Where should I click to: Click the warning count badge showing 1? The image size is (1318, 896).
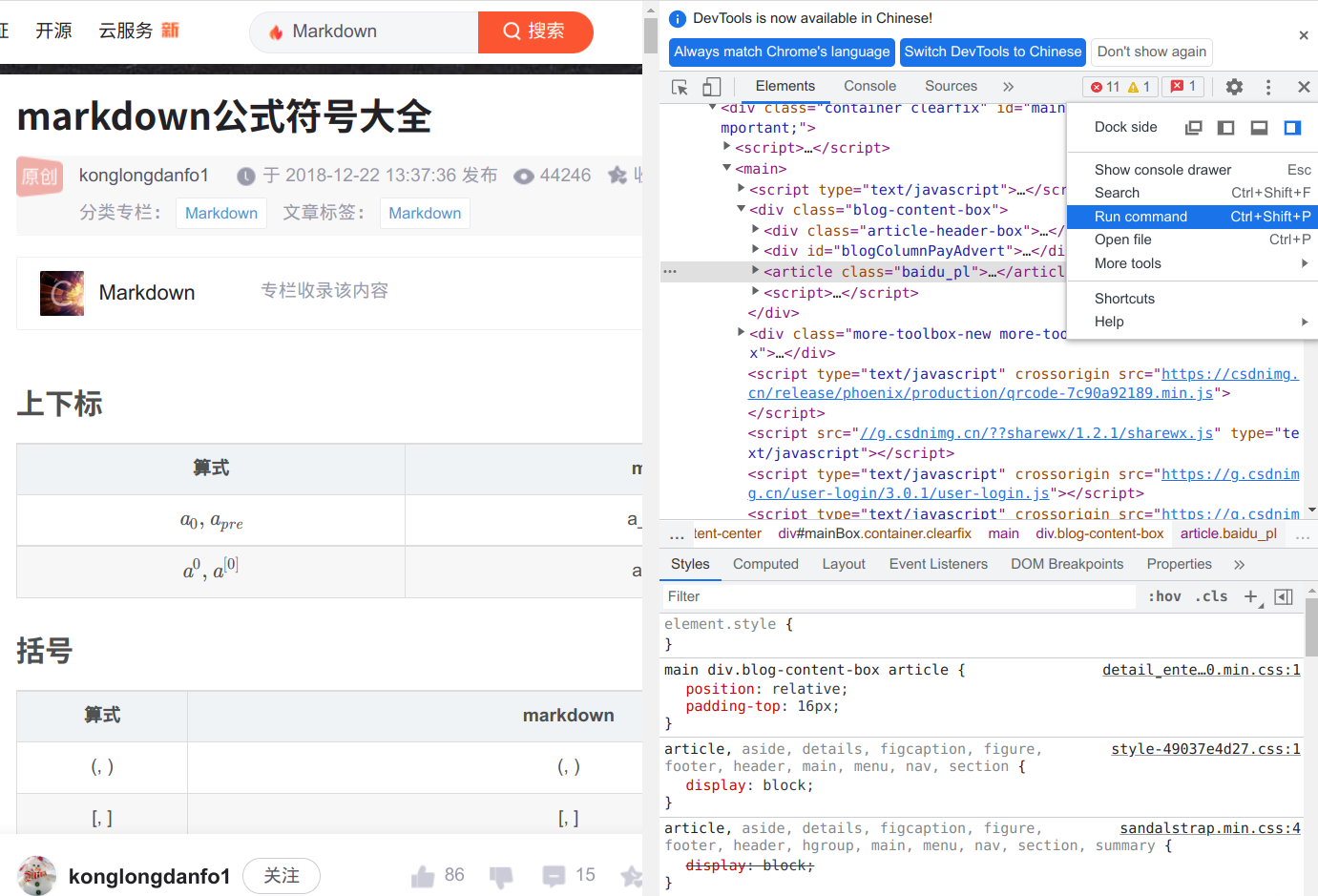[x=1140, y=87]
